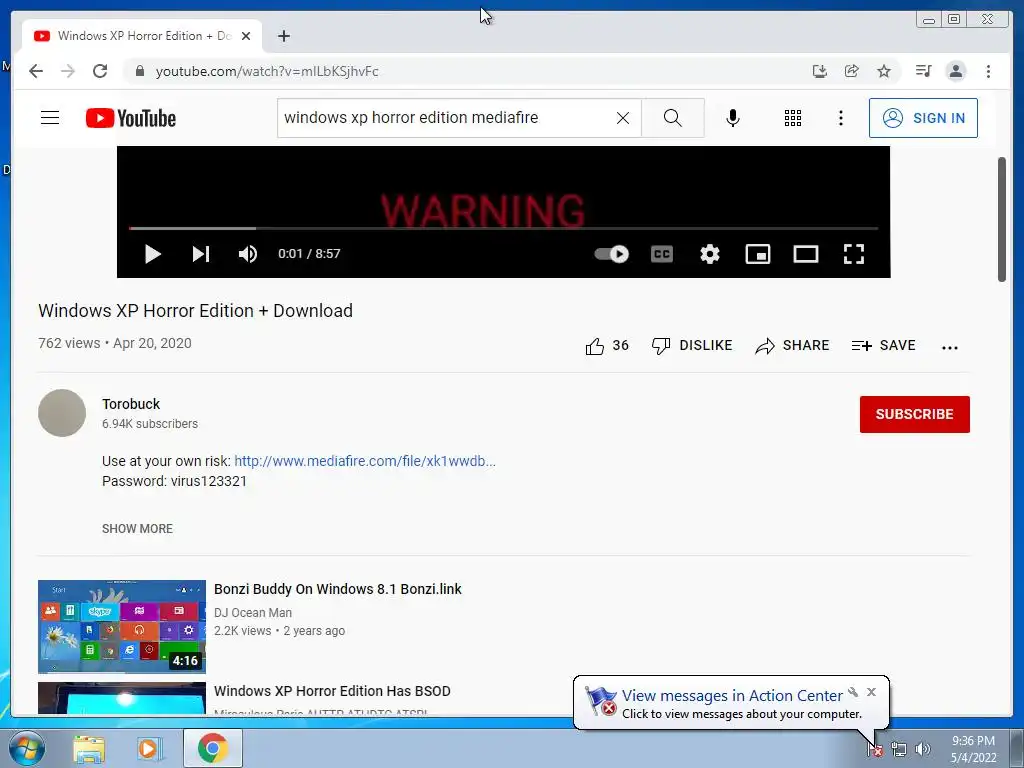The height and width of the screenshot is (768, 1024).
Task: Open the player settings gear
Action: pyautogui.click(x=710, y=254)
